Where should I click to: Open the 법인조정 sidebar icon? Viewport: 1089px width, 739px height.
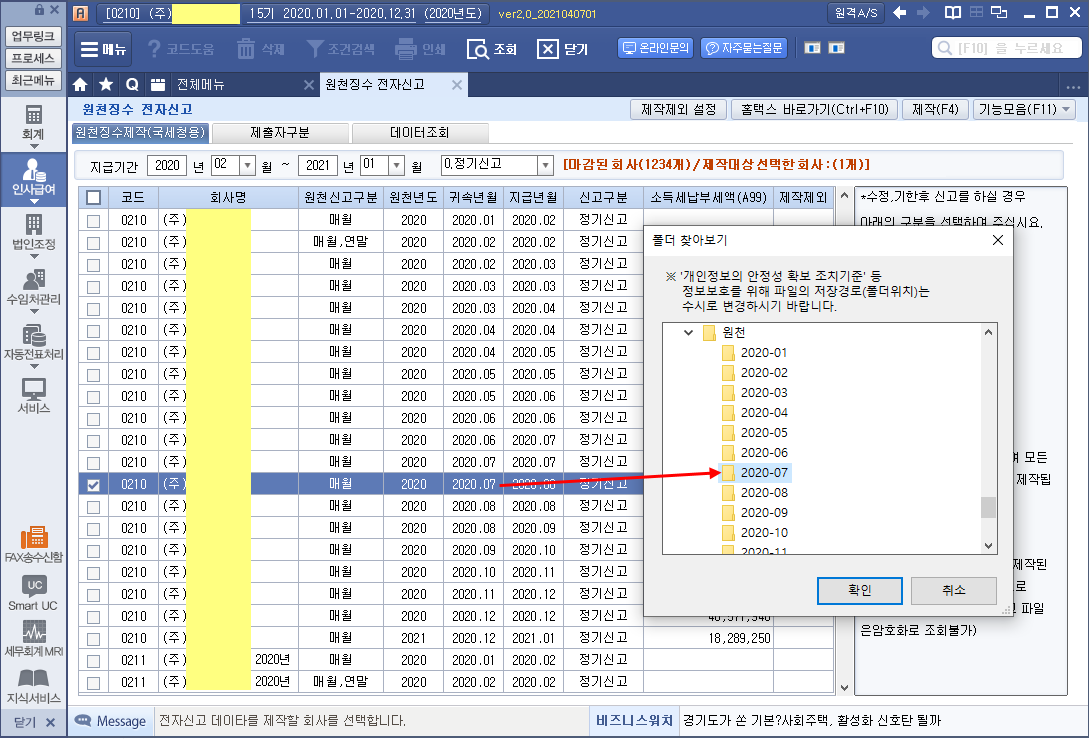pos(33,231)
